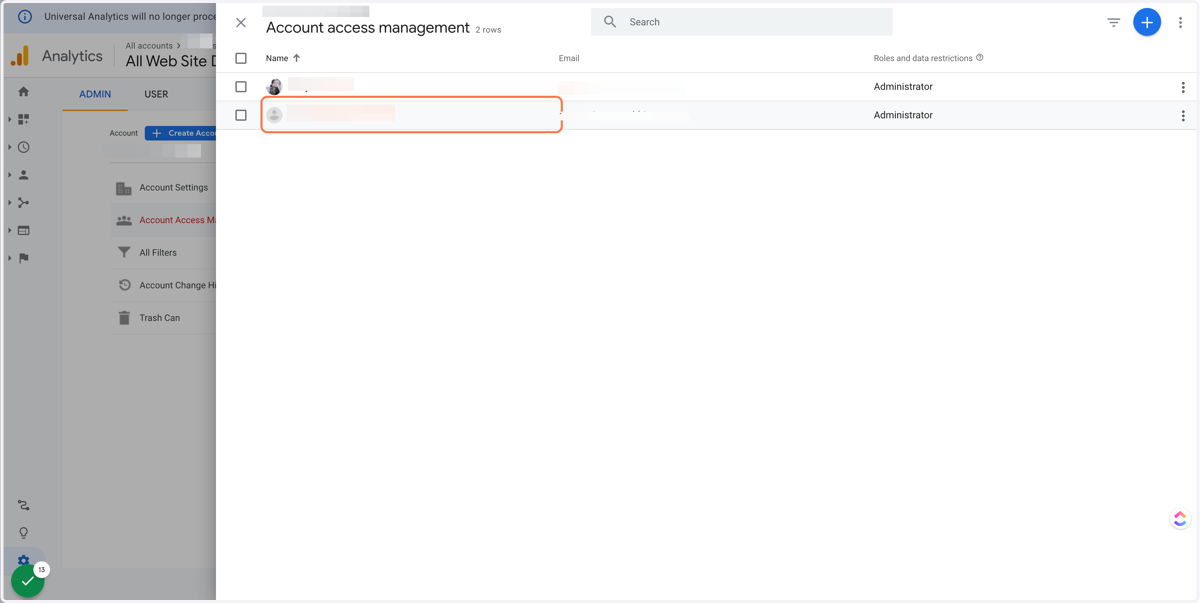Expand the arrow beside the Realtime clock icon

[10, 147]
